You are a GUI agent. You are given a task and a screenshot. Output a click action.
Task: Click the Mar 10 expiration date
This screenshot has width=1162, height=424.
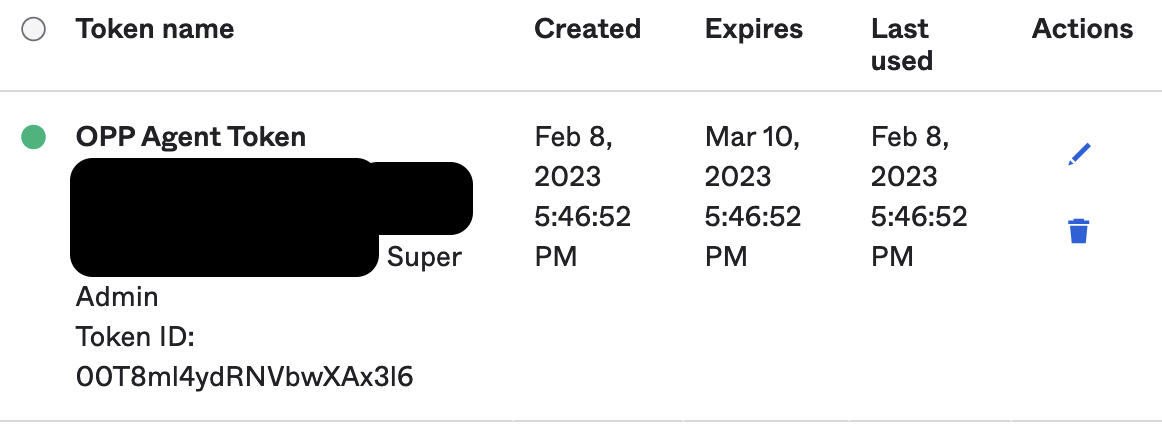click(x=751, y=137)
